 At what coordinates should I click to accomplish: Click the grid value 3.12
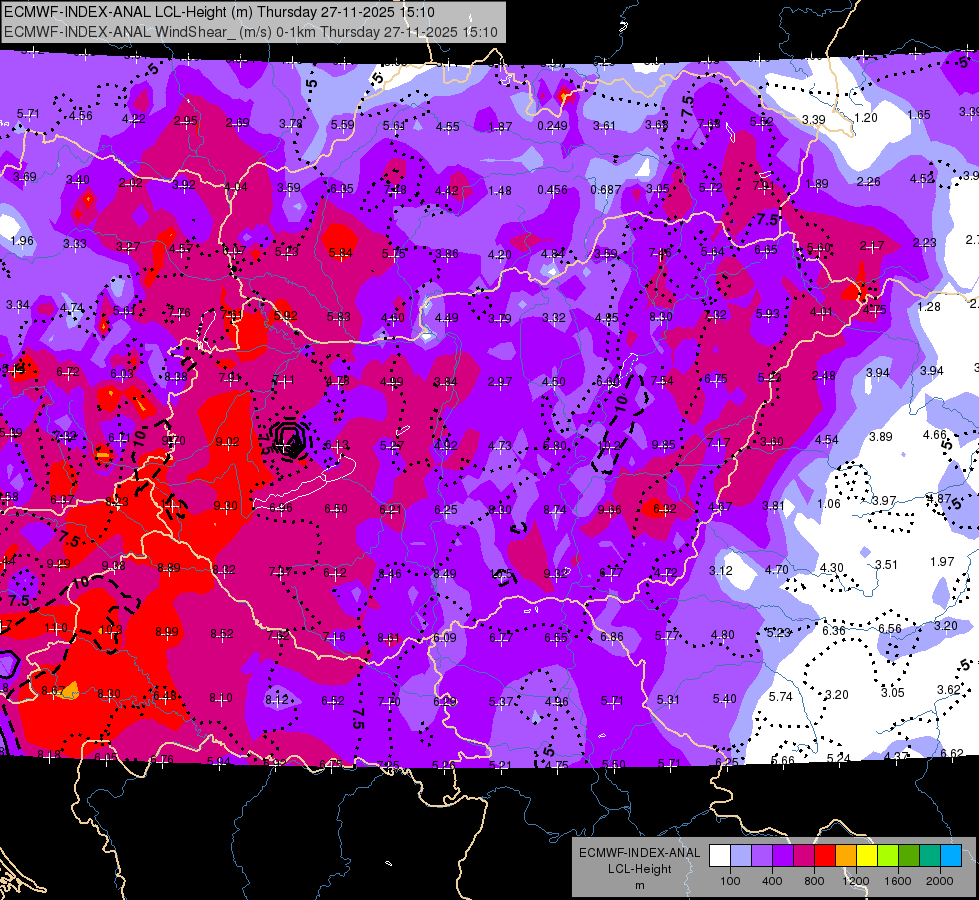pyautogui.click(x=721, y=571)
